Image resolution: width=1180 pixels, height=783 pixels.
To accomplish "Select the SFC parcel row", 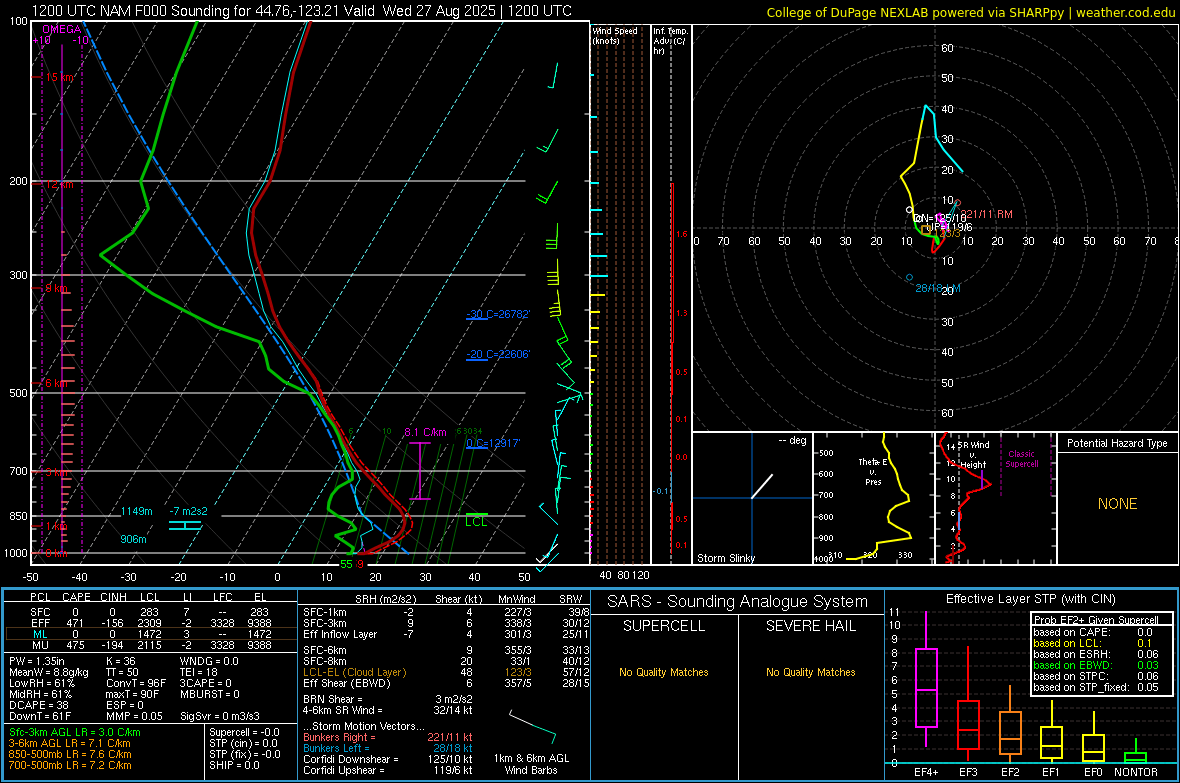I will [151, 612].
